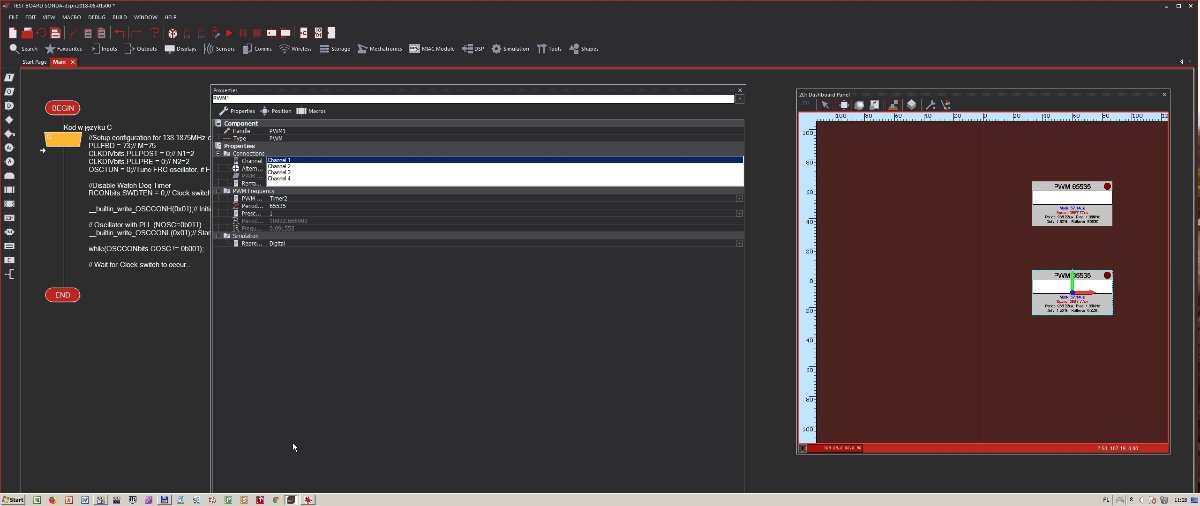Open the Comms component group
Image resolution: width=1200 pixels, height=506 pixels.
(257, 48)
